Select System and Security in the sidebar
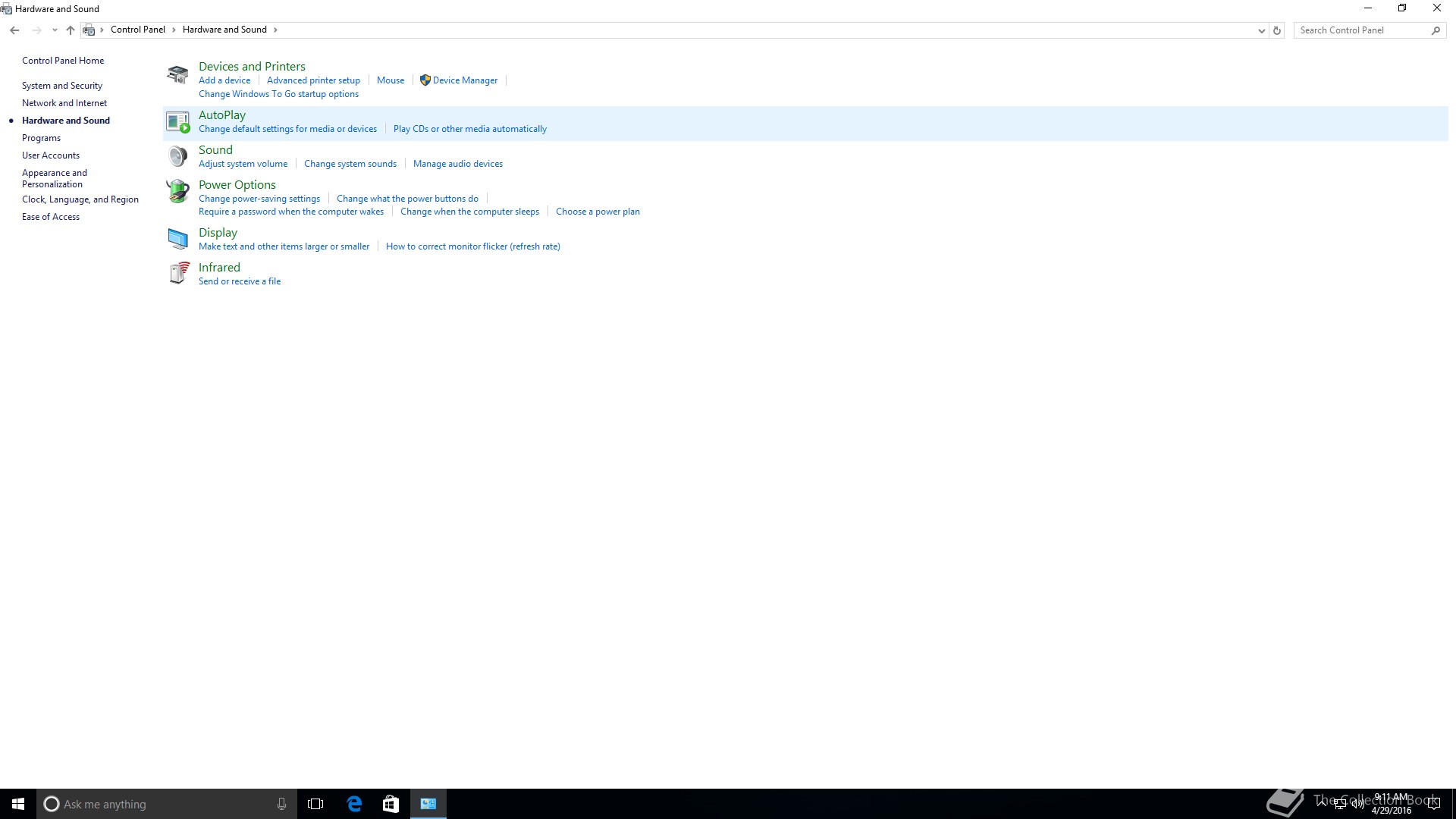The image size is (1456, 819). [x=62, y=86]
